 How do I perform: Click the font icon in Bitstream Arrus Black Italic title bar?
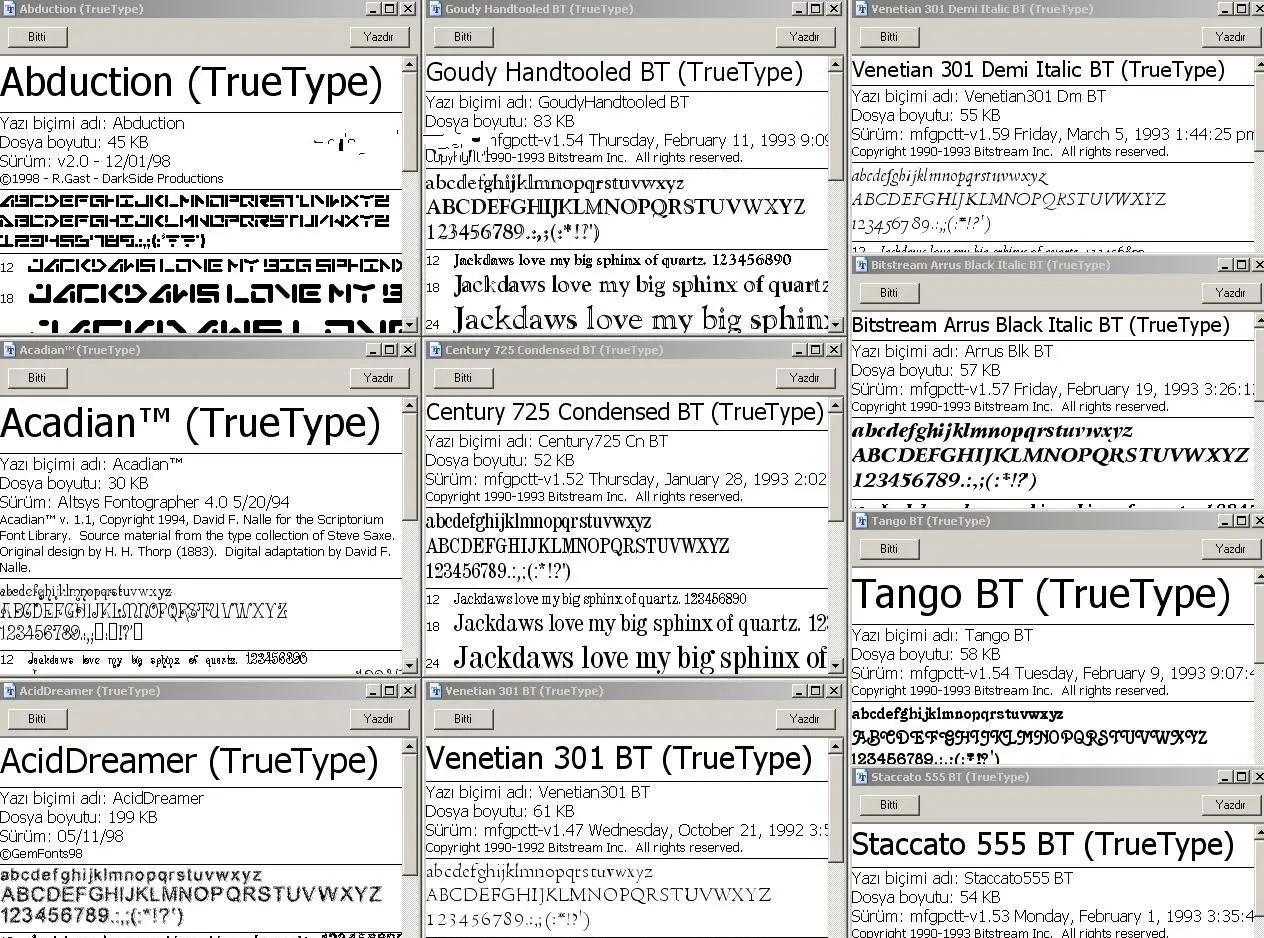(861, 265)
